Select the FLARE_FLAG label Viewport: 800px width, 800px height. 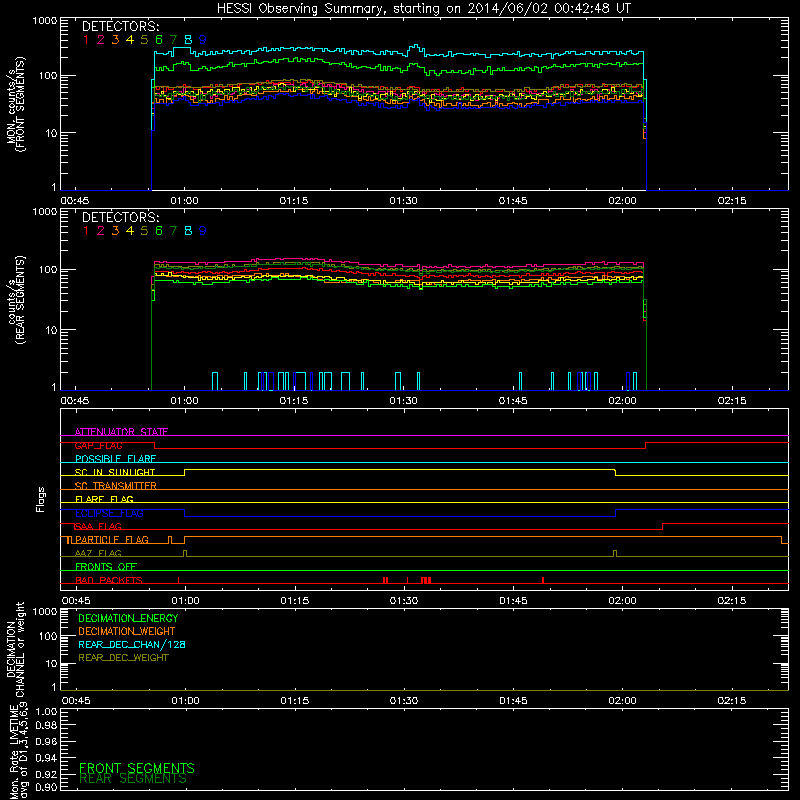point(104,499)
